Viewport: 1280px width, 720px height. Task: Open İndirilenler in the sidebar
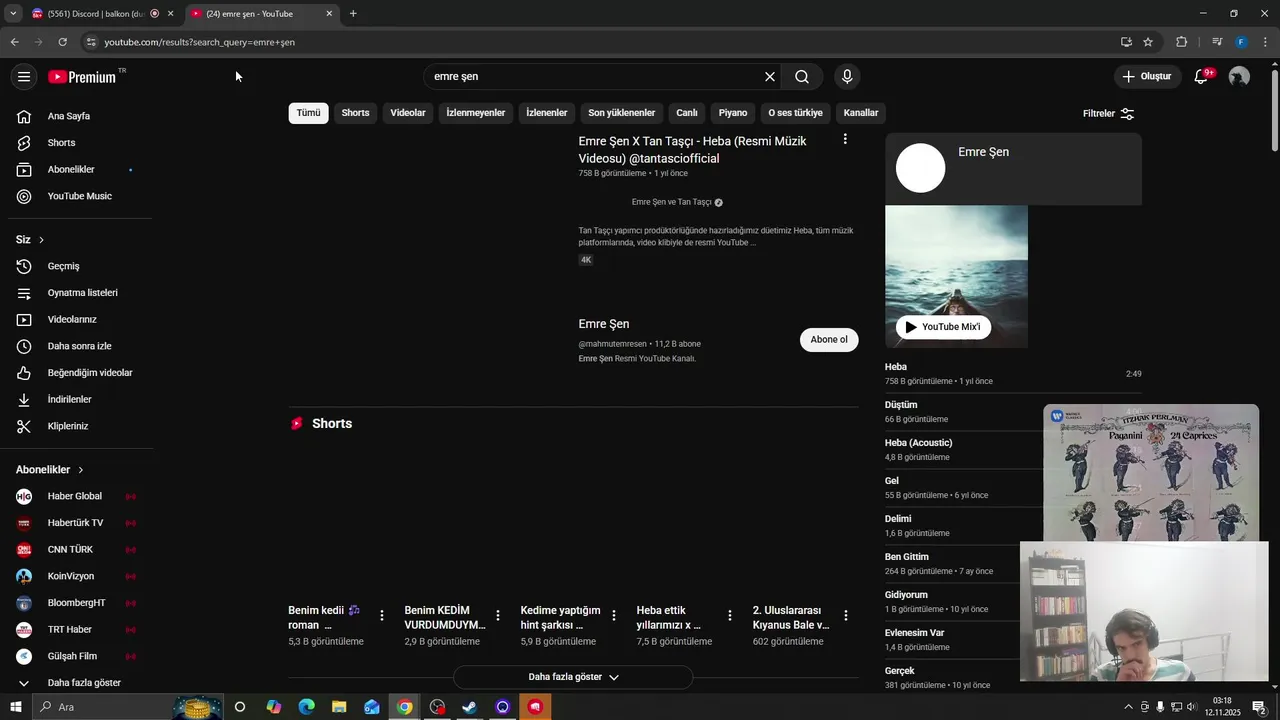[76, 400]
